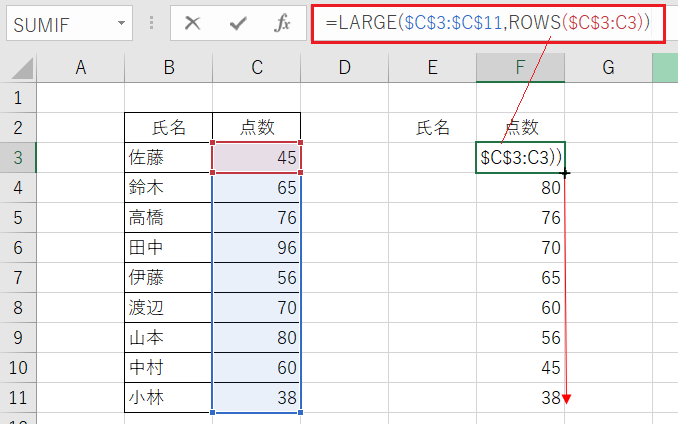
Task: Select all cells with the corner triangle
Action: pyautogui.click(x=22, y=68)
